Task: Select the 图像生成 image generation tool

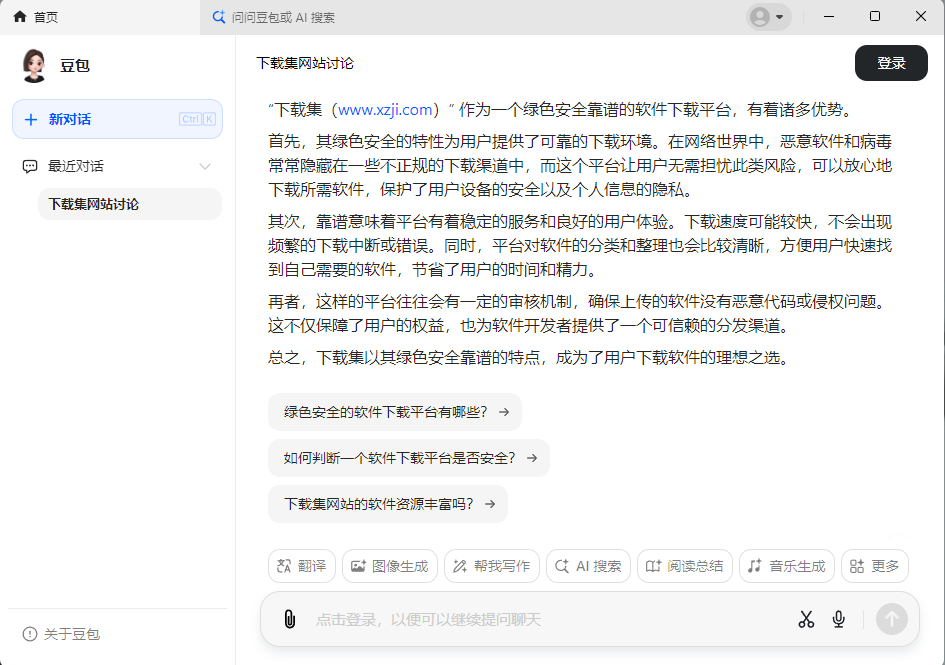Action: pos(390,566)
